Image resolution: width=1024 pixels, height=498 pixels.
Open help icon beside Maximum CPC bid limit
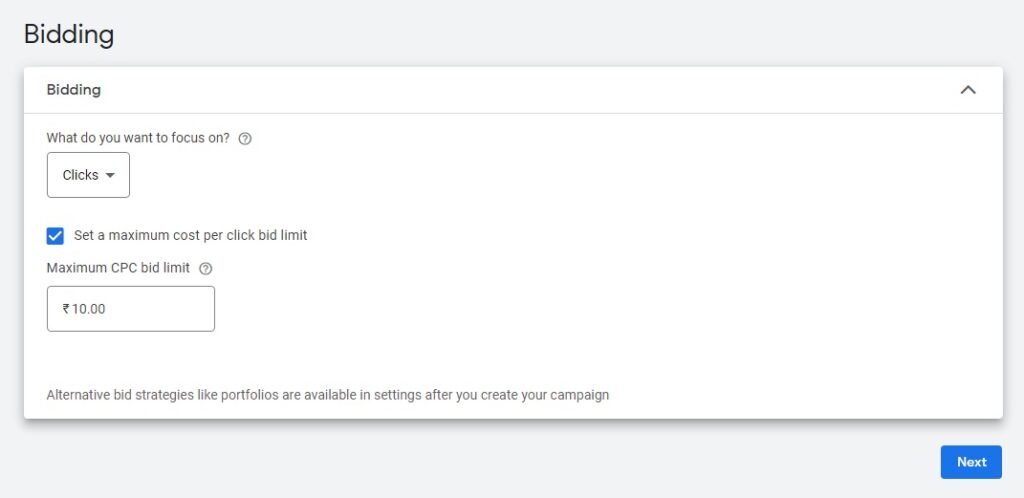[x=205, y=268]
